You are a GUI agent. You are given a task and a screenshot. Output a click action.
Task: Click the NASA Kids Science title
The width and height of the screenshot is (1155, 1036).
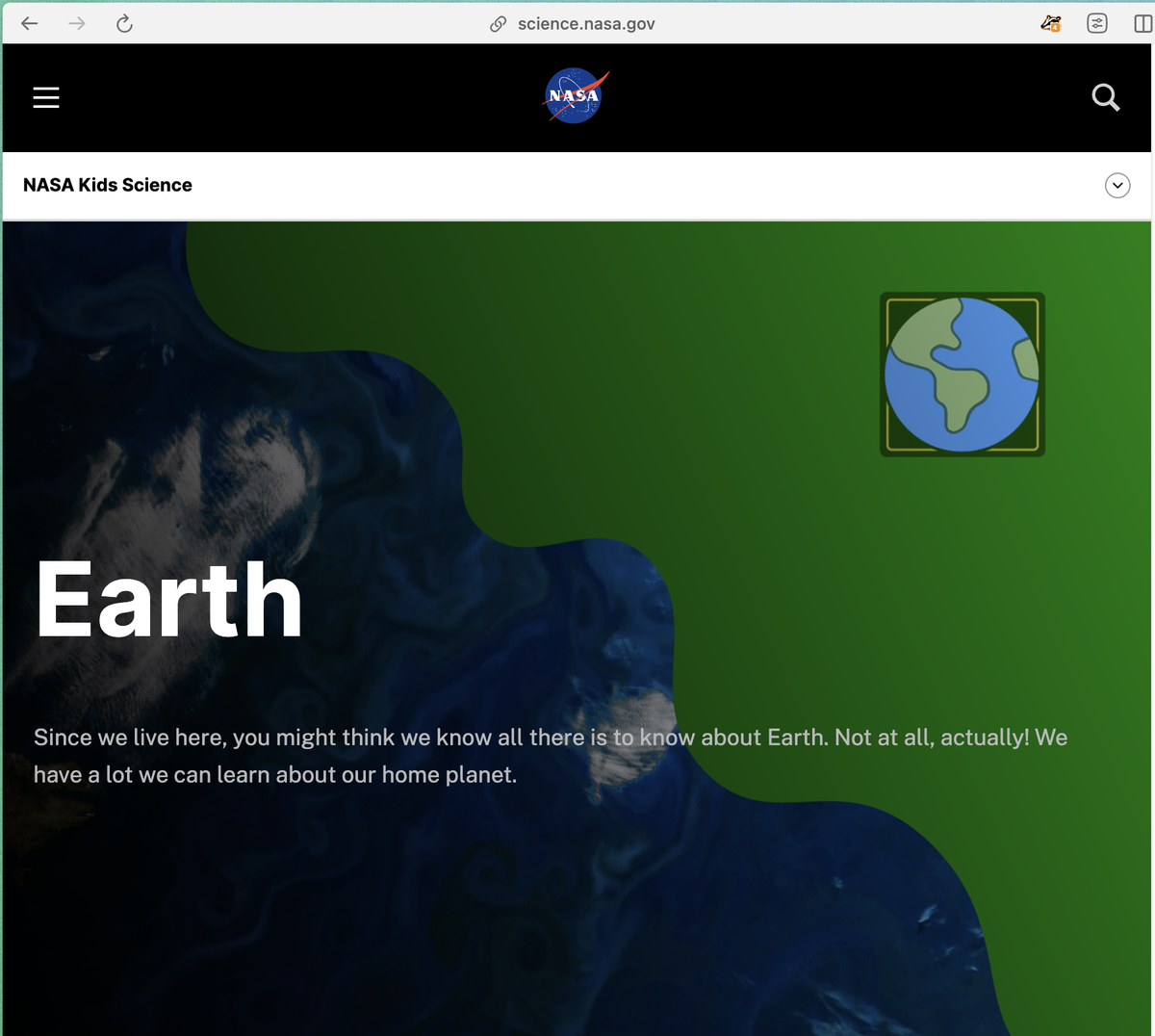pyautogui.click(x=108, y=186)
